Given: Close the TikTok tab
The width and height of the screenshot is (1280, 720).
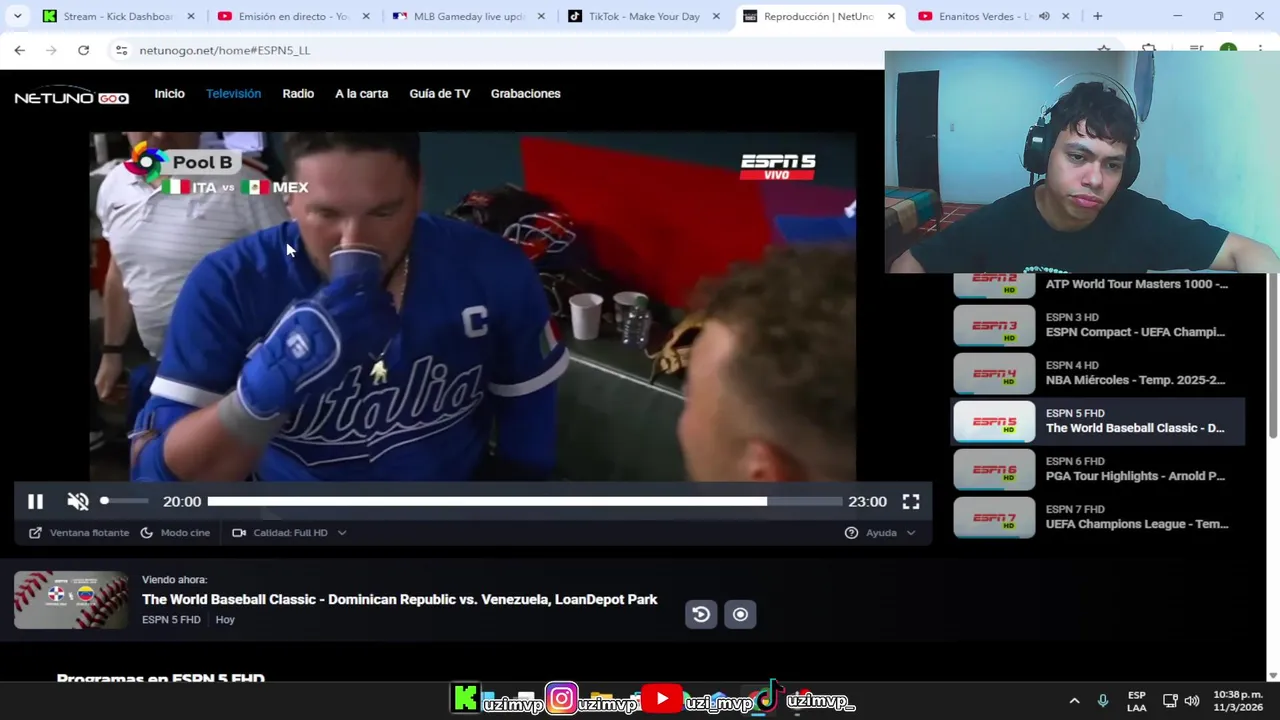Looking at the screenshot, I should point(716,16).
